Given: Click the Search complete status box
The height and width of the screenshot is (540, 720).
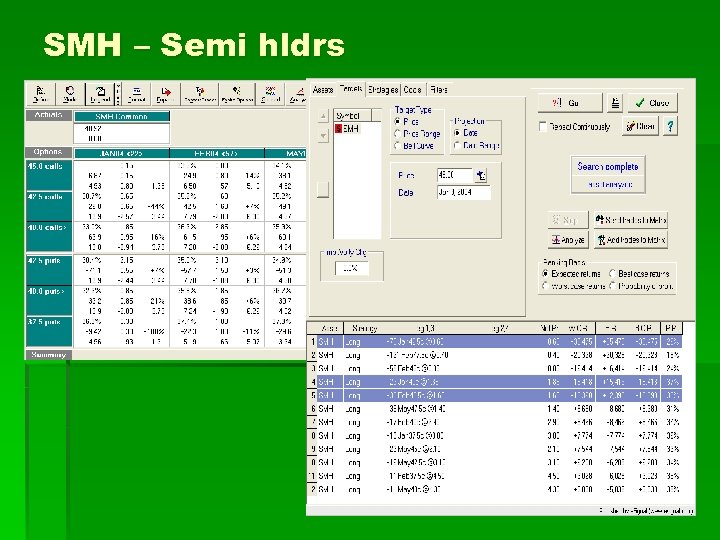Looking at the screenshot, I should click(608, 174).
